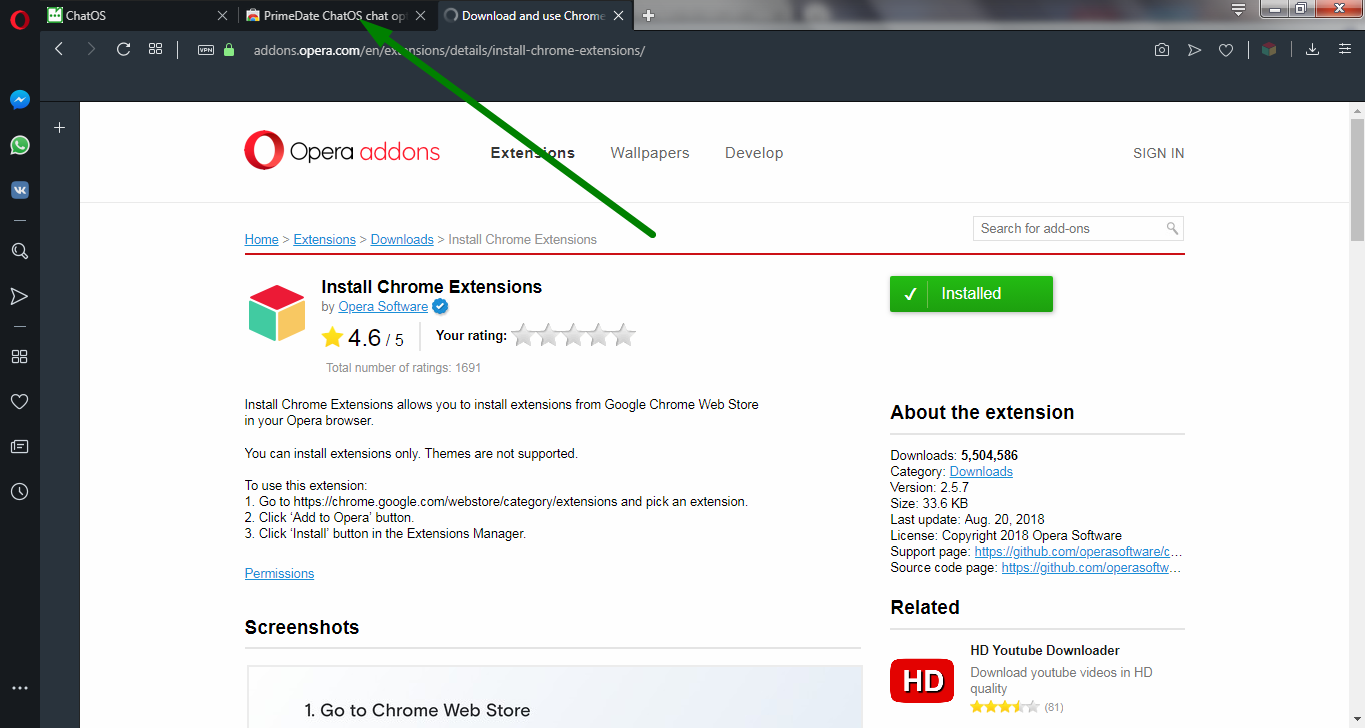Open the tab menu icon in title bar

pos(1238,10)
